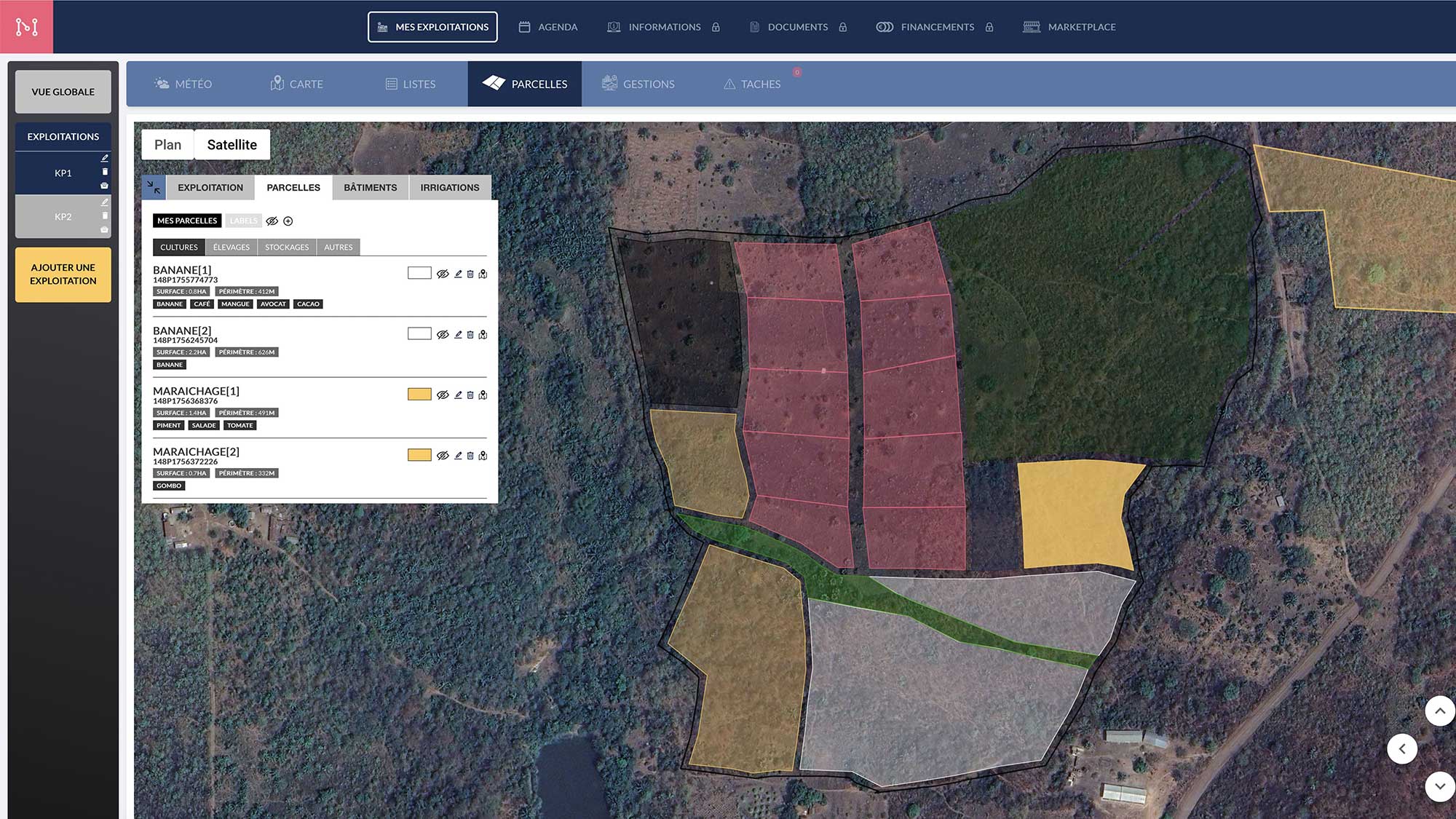The height and width of the screenshot is (819, 1456).
Task: Open the BÂTIMENTS tab
Action: (x=370, y=188)
